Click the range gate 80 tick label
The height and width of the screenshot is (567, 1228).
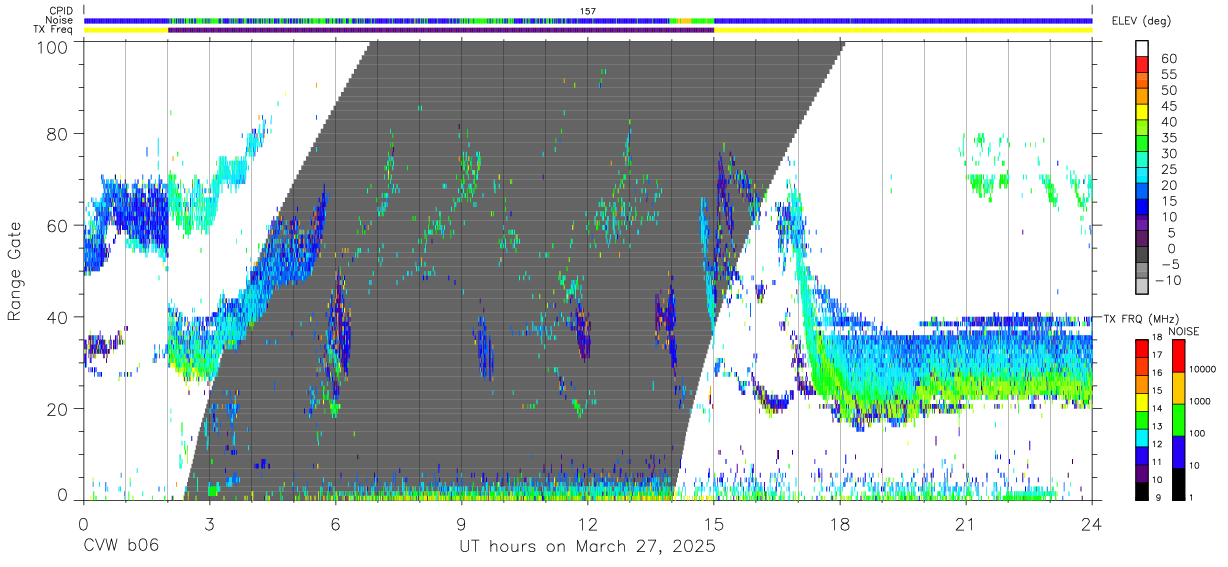tap(56, 134)
